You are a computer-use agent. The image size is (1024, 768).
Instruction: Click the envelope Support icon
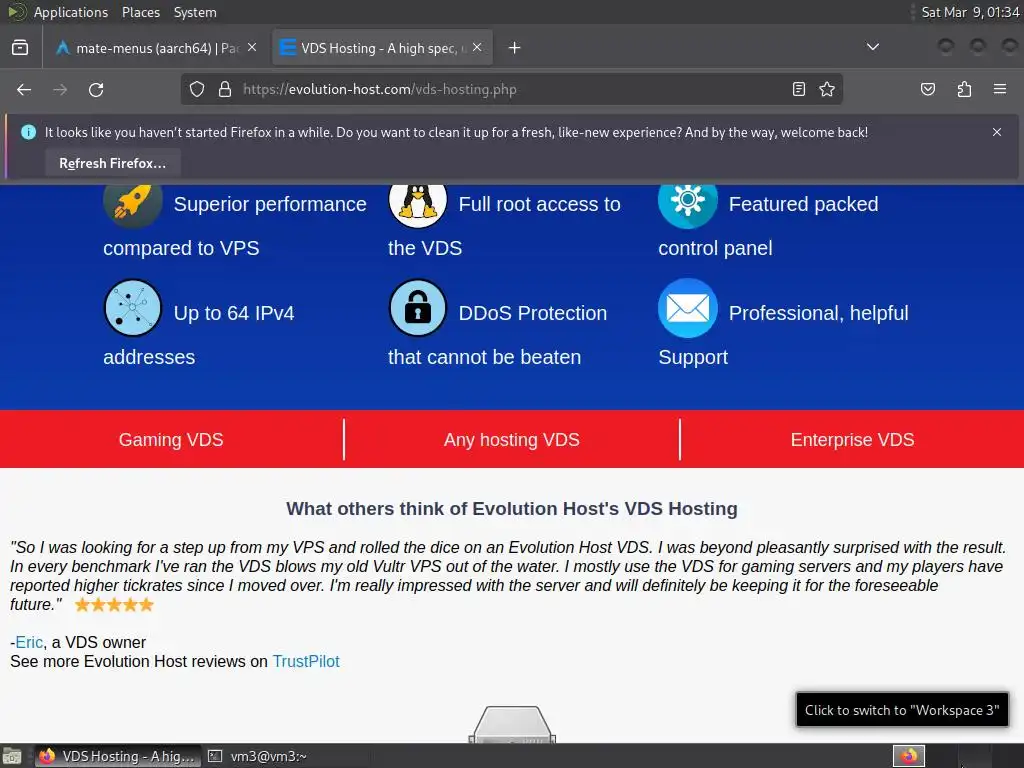click(x=688, y=308)
